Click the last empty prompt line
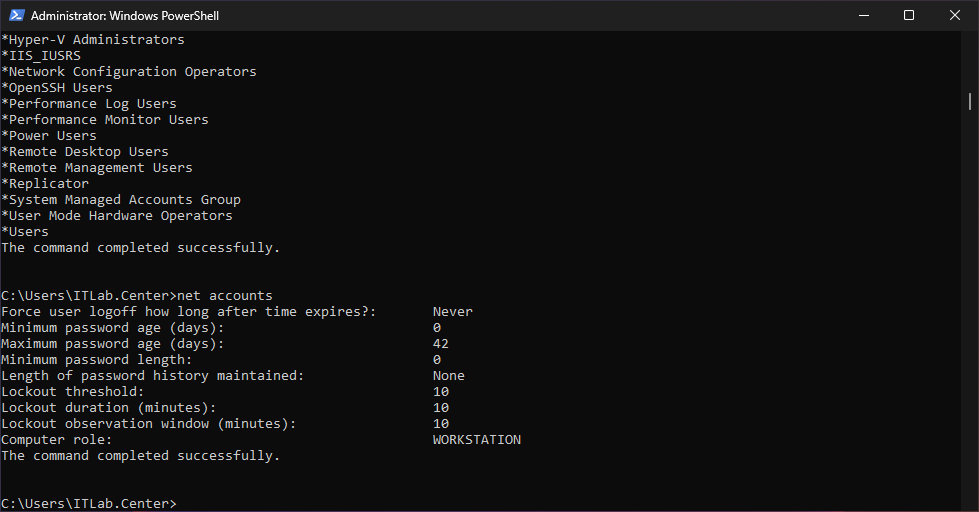The width and height of the screenshot is (979, 512). [89, 503]
